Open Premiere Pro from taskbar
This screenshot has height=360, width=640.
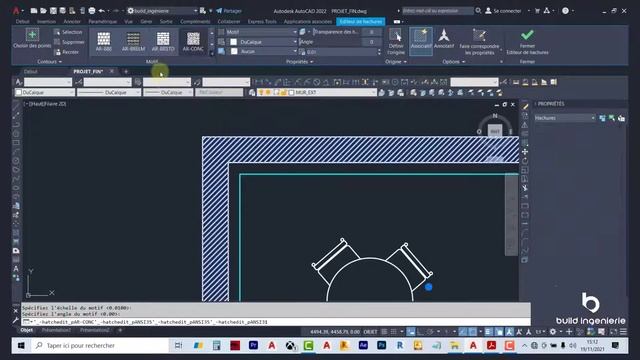coord(253,346)
